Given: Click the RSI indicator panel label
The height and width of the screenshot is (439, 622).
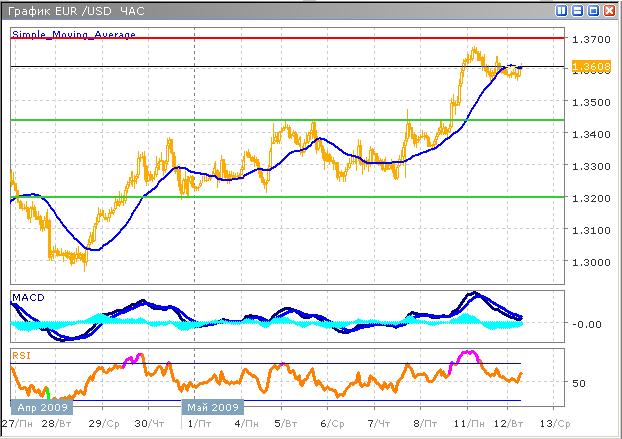Looking at the screenshot, I should (x=23, y=354).
